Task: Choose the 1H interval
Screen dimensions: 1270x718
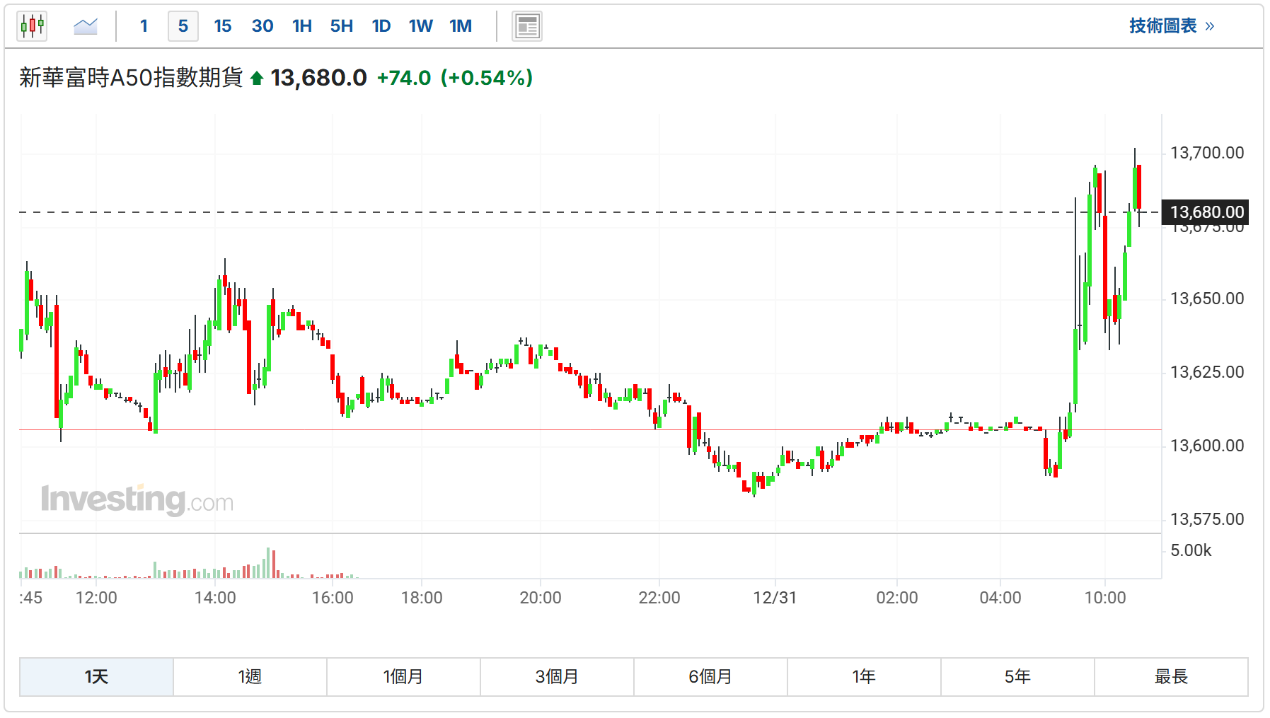Action: click(302, 26)
